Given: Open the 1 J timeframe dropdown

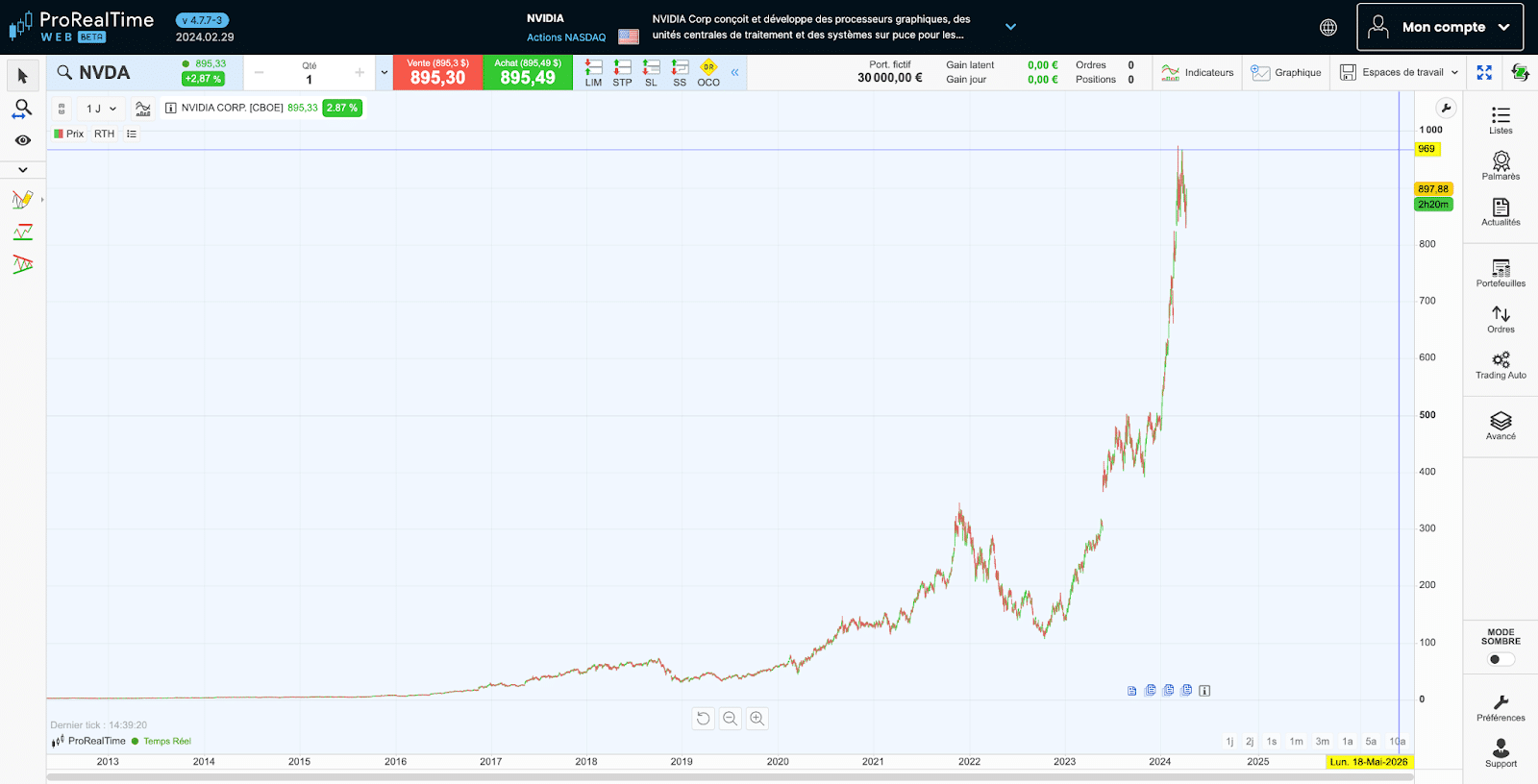Looking at the screenshot, I should (101, 109).
